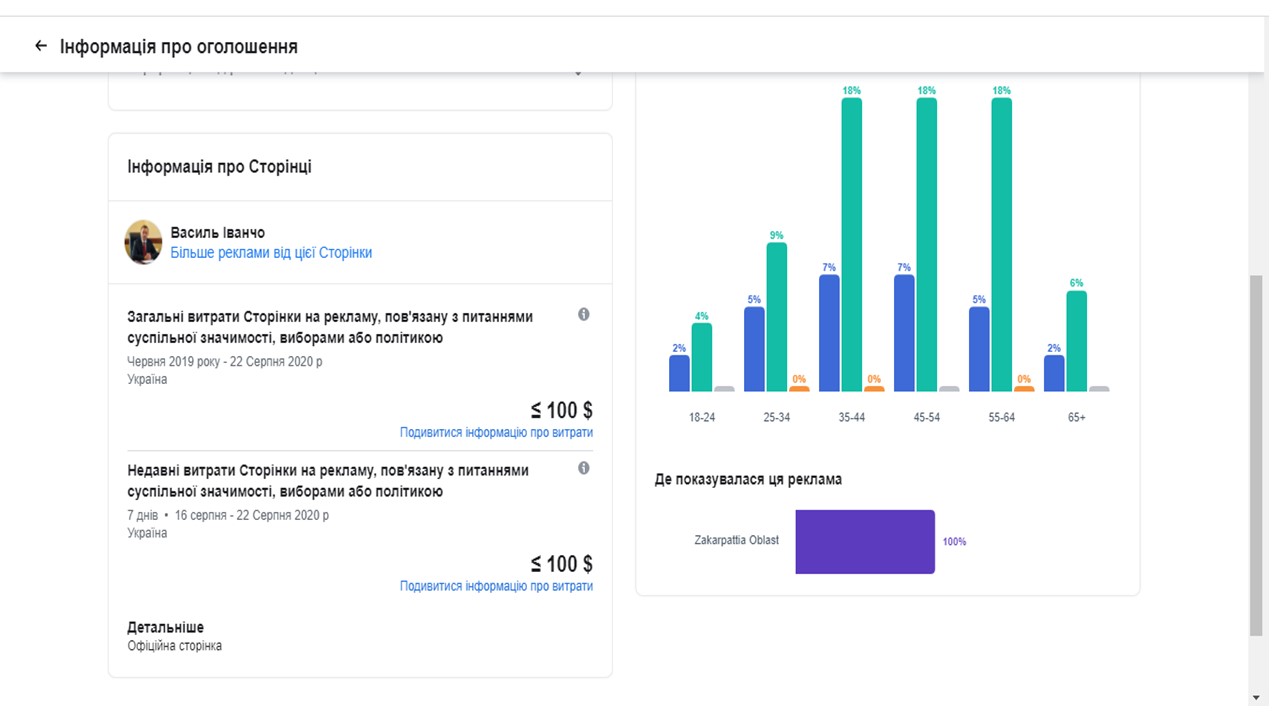Click the scrollbar down arrow

[1256, 697]
